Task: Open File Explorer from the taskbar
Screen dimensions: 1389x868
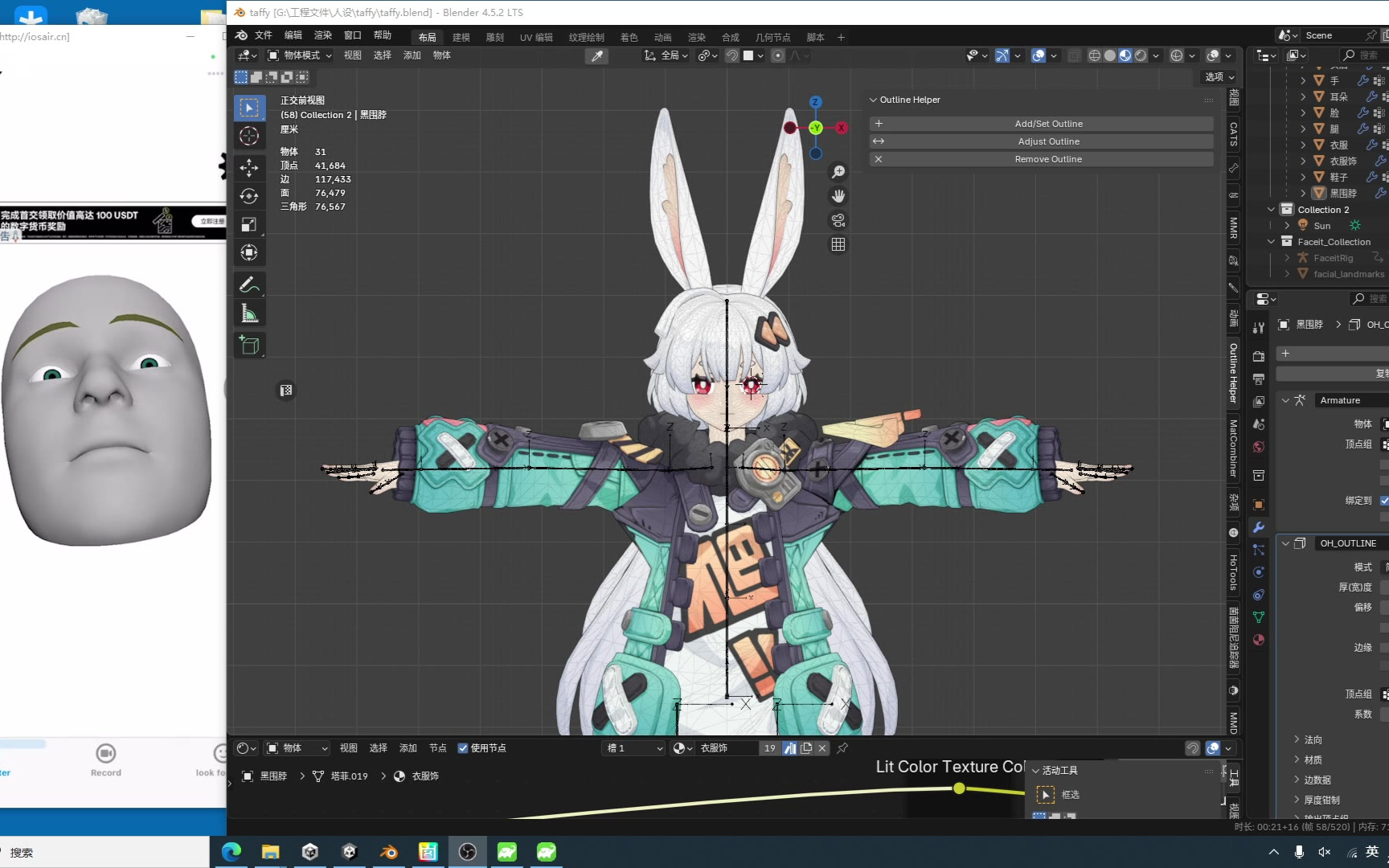Action: (271, 852)
